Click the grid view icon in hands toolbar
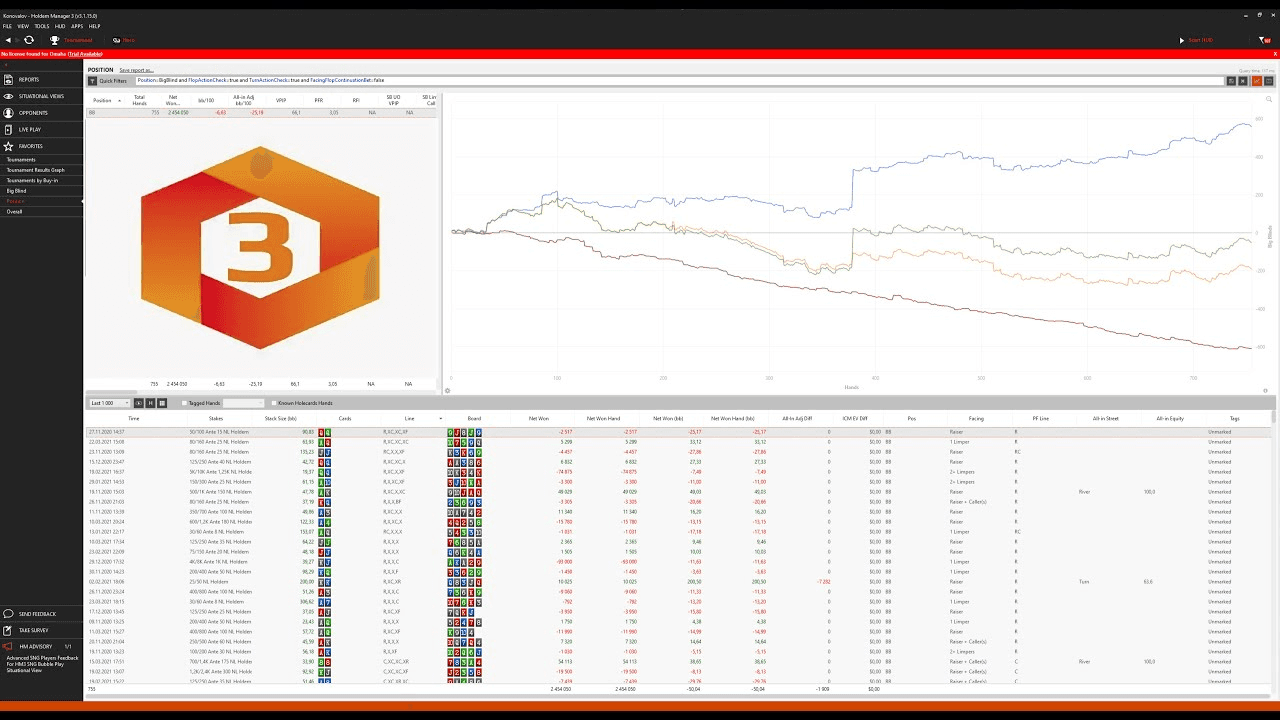The width and height of the screenshot is (1280, 720). pos(162,403)
